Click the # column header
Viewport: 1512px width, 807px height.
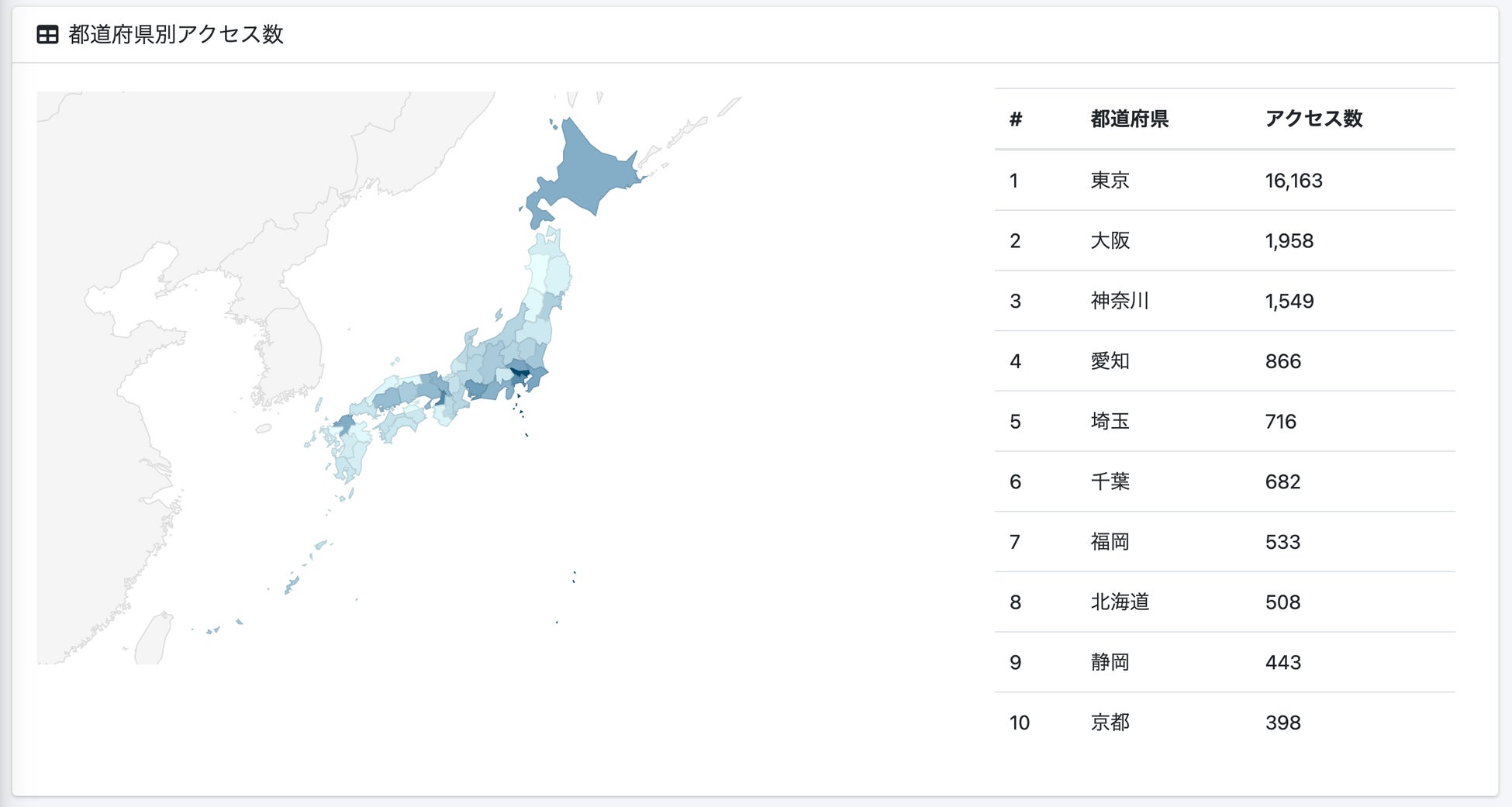point(1016,119)
